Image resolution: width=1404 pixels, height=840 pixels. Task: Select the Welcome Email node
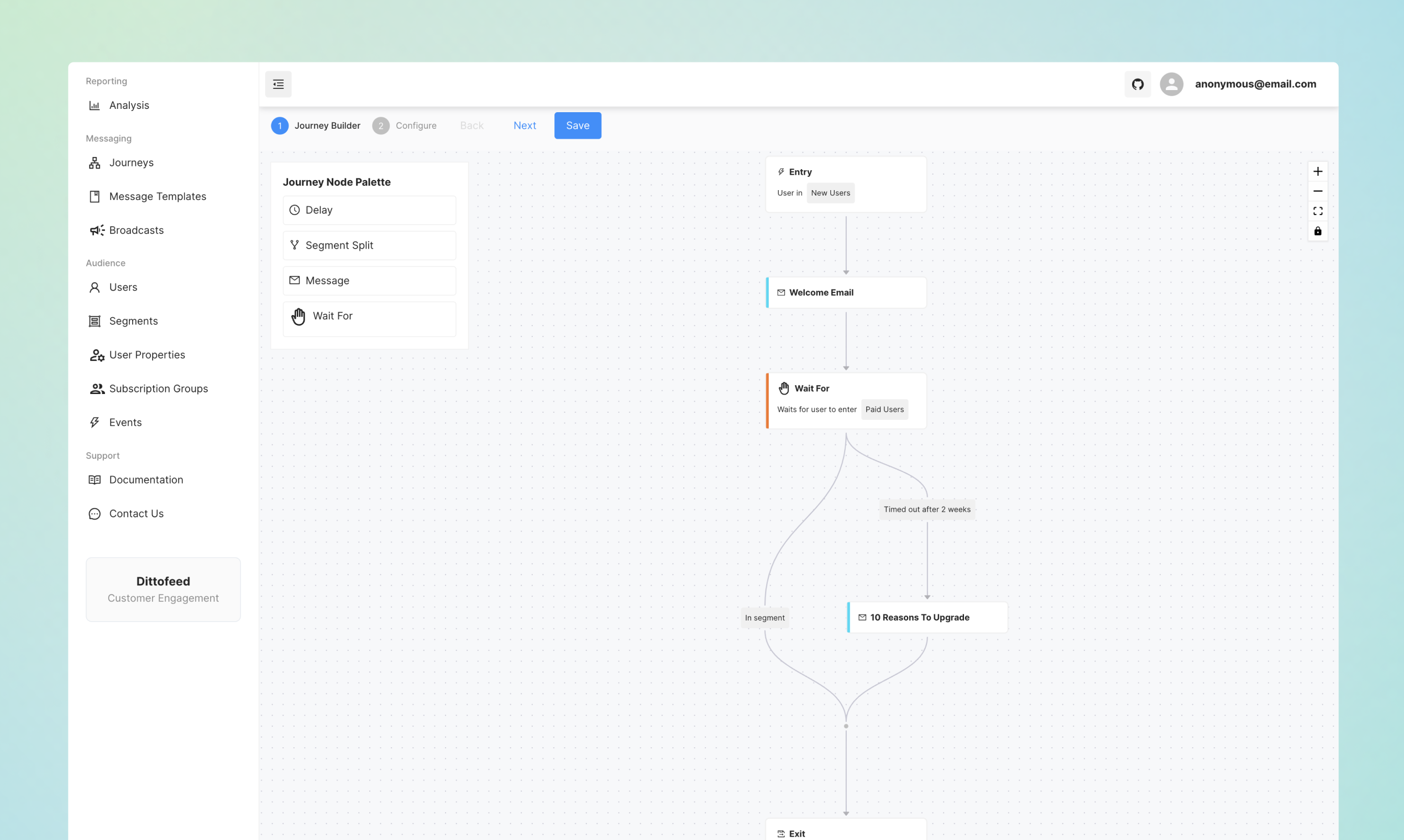(x=846, y=293)
